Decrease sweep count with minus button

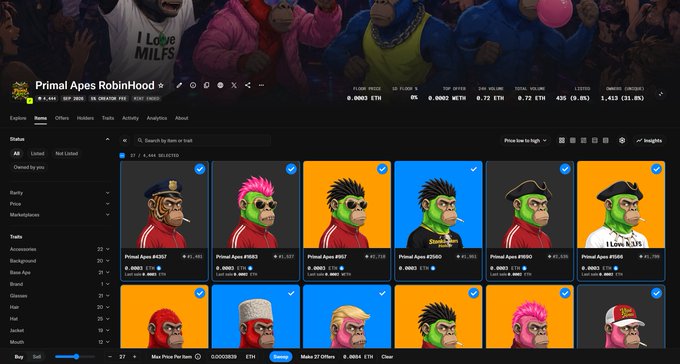(x=110, y=357)
